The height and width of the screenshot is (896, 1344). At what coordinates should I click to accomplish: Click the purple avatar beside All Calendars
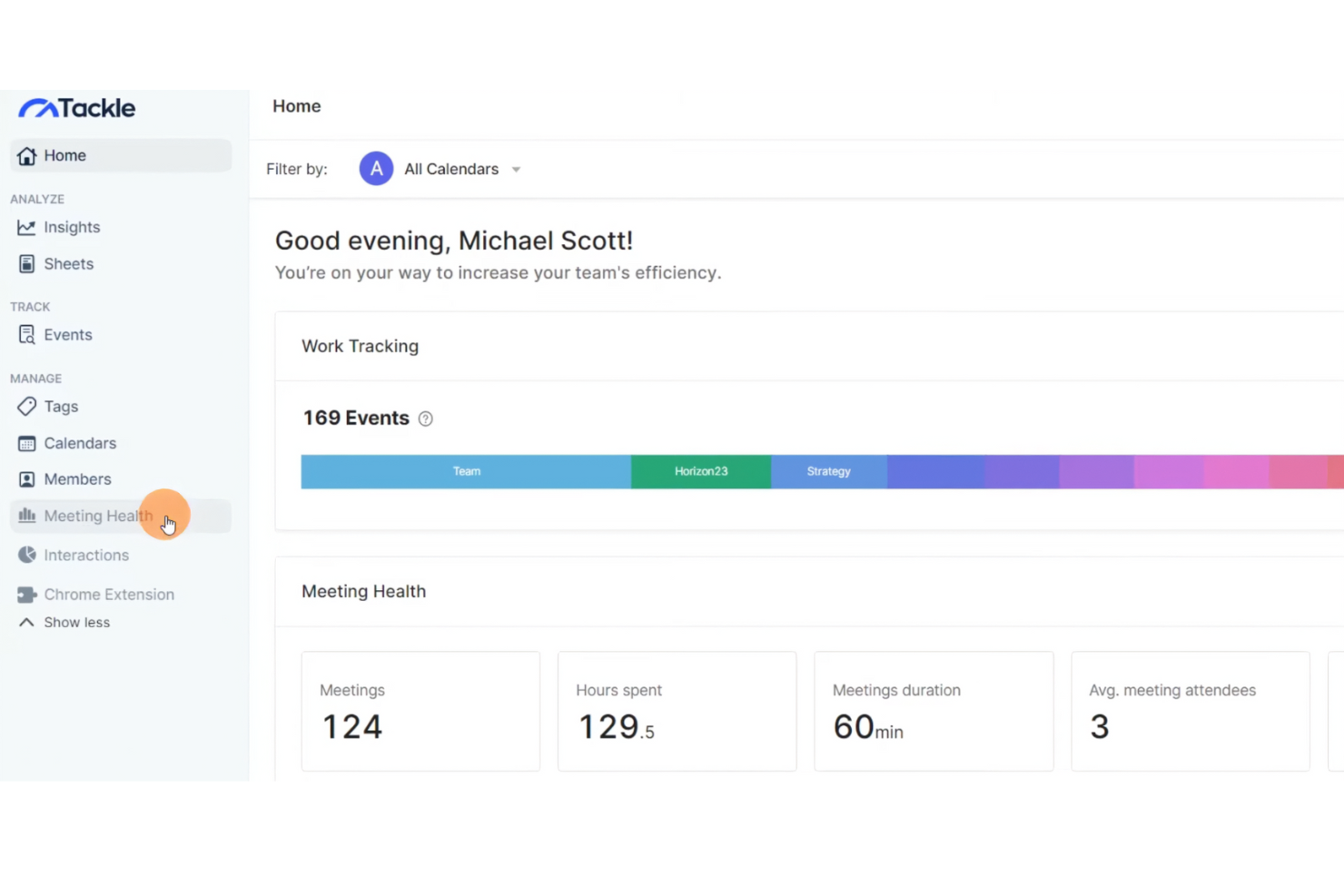coord(376,168)
